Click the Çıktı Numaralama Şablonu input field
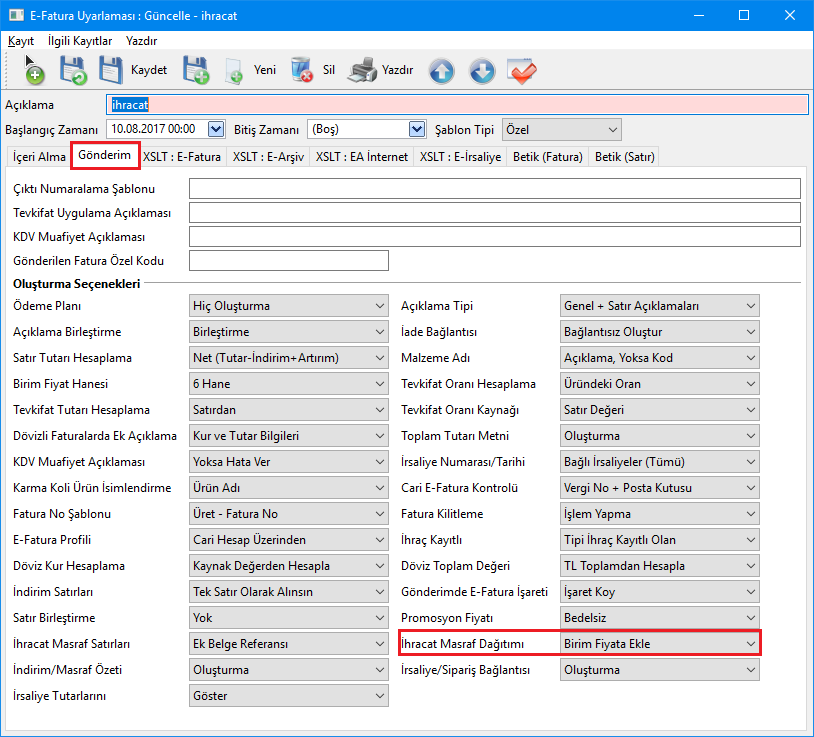 point(494,189)
